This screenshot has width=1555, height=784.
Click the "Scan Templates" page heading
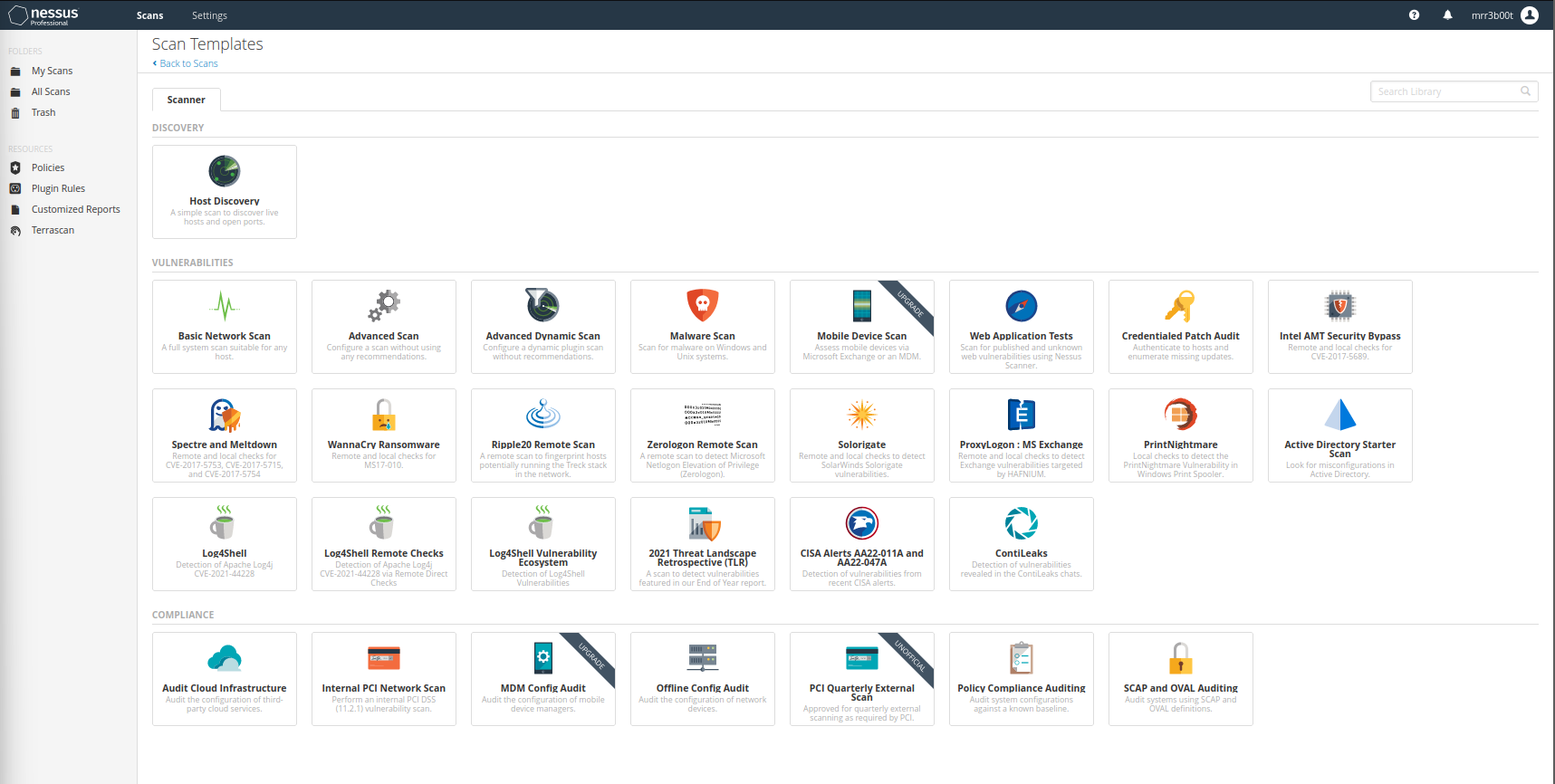point(207,44)
